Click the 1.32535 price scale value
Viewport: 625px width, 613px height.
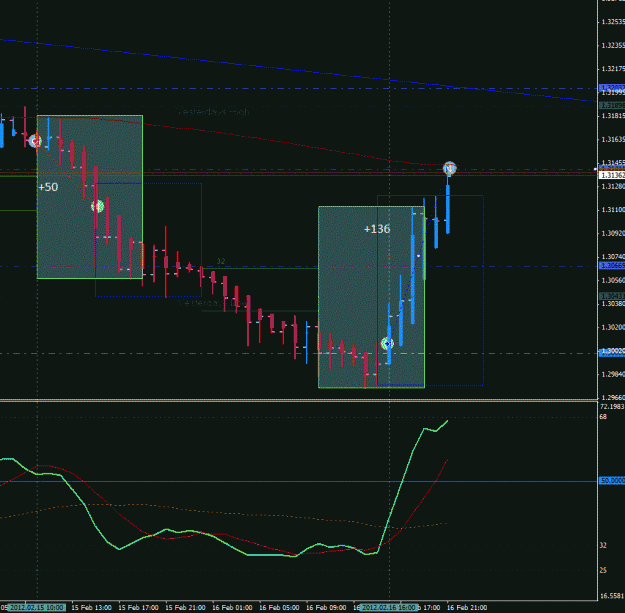[x=613, y=22]
